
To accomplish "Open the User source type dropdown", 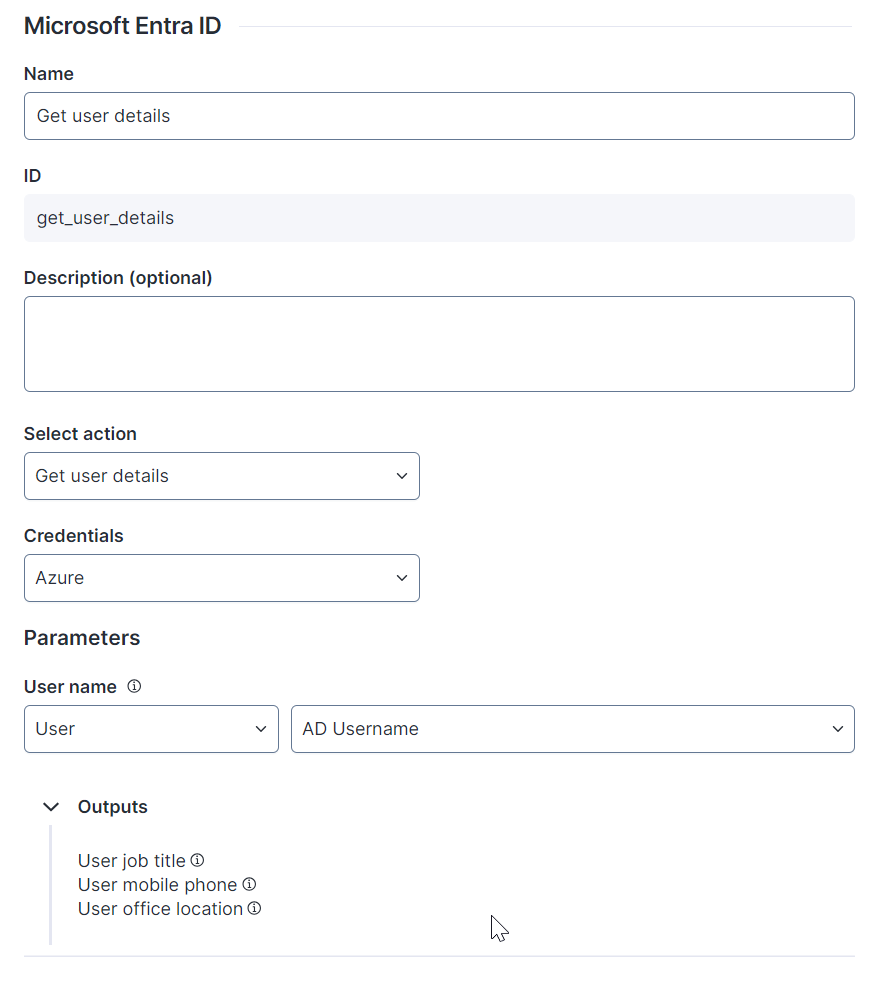I will click(151, 729).
